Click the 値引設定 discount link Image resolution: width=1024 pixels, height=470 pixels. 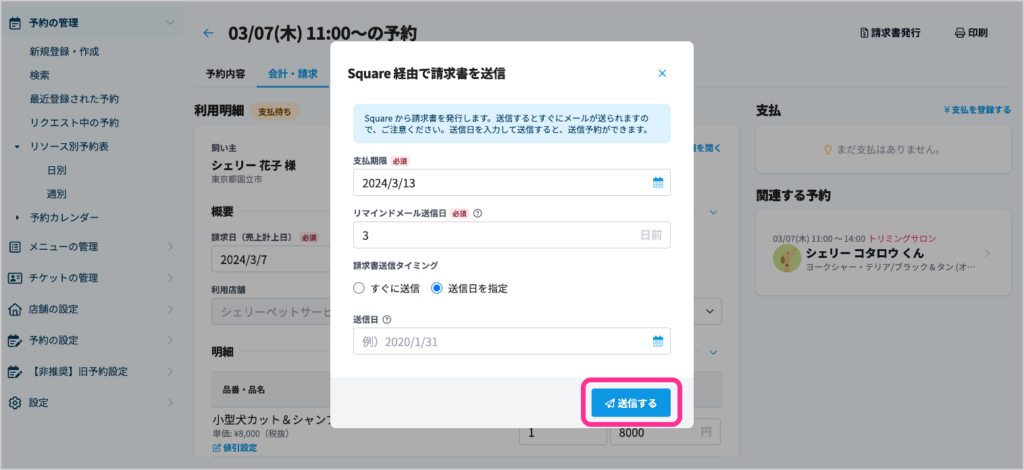click(x=234, y=448)
